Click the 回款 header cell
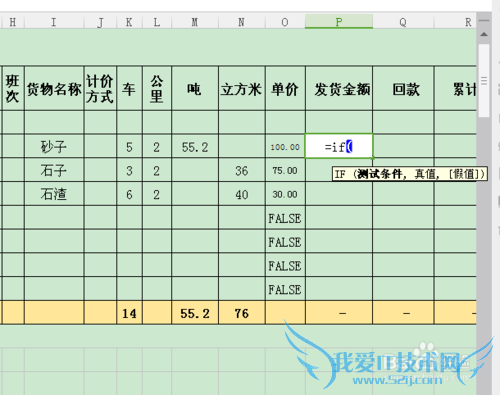Screen dimensions: 500x395 [x=403, y=88]
